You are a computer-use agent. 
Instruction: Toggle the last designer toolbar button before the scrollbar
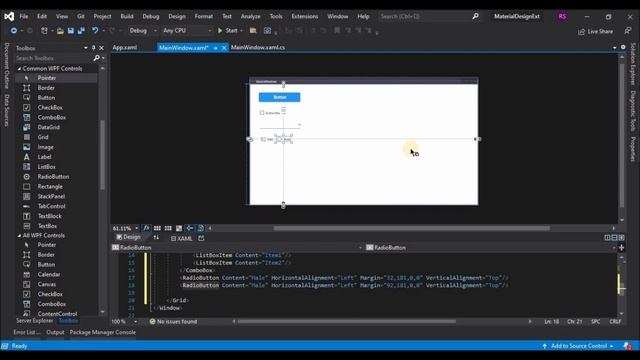(x=201, y=228)
